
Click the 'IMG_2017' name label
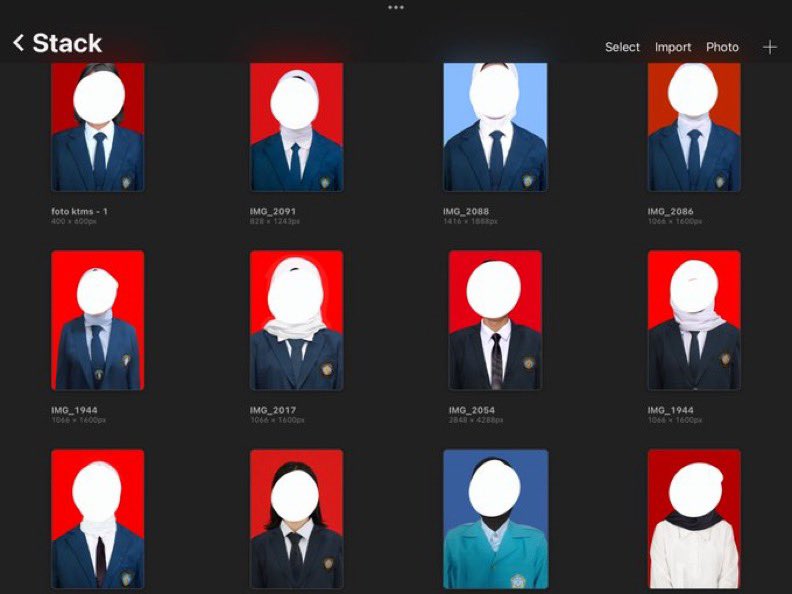pos(273,410)
